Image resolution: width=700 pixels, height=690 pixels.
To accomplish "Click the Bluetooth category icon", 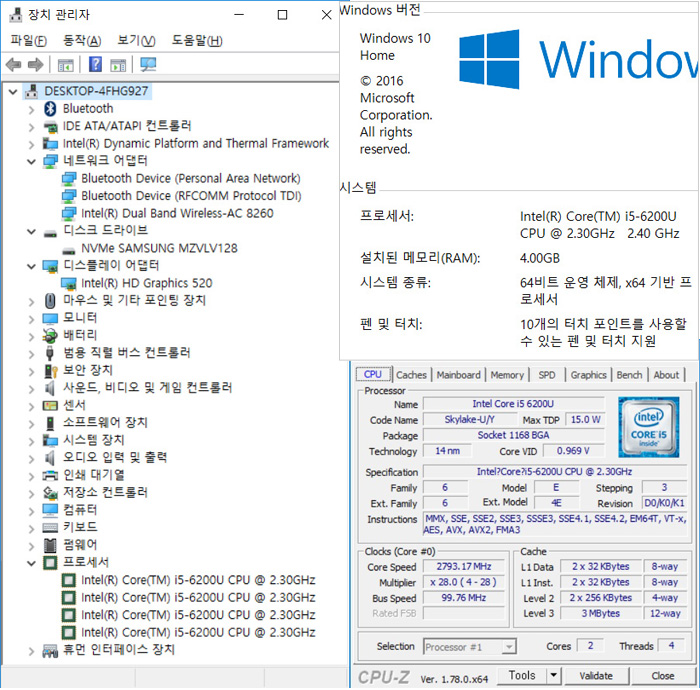I will [50, 108].
